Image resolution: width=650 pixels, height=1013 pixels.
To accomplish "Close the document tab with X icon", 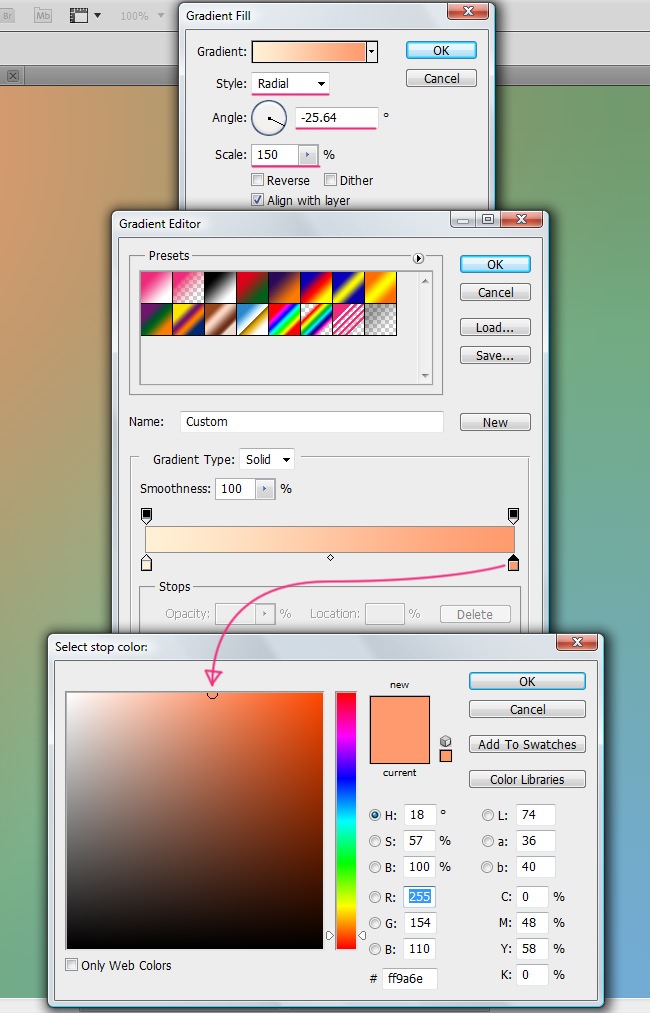I will point(12,76).
